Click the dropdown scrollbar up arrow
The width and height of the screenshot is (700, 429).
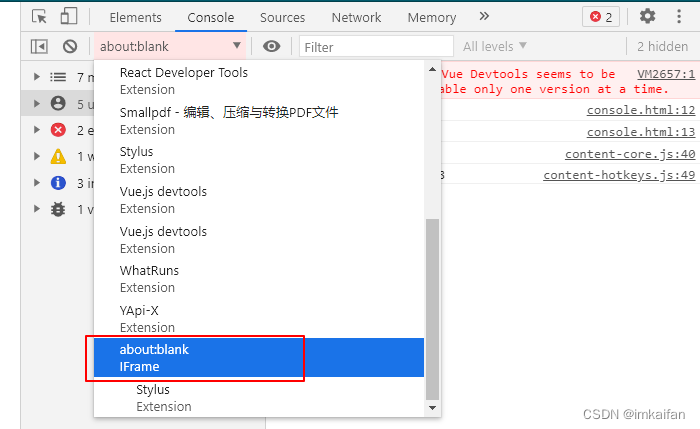coord(432,70)
